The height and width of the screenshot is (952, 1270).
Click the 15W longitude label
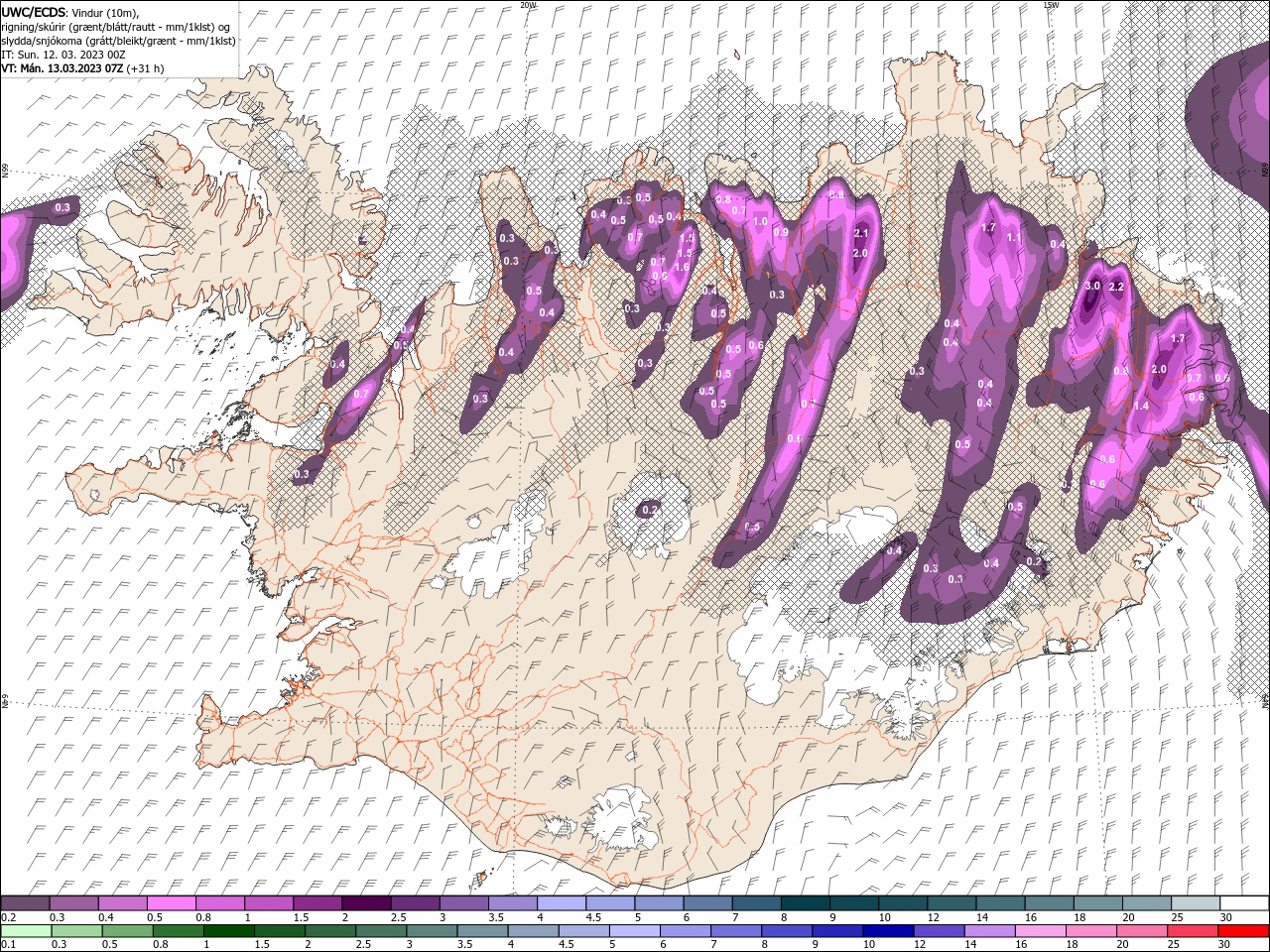tap(1051, 5)
